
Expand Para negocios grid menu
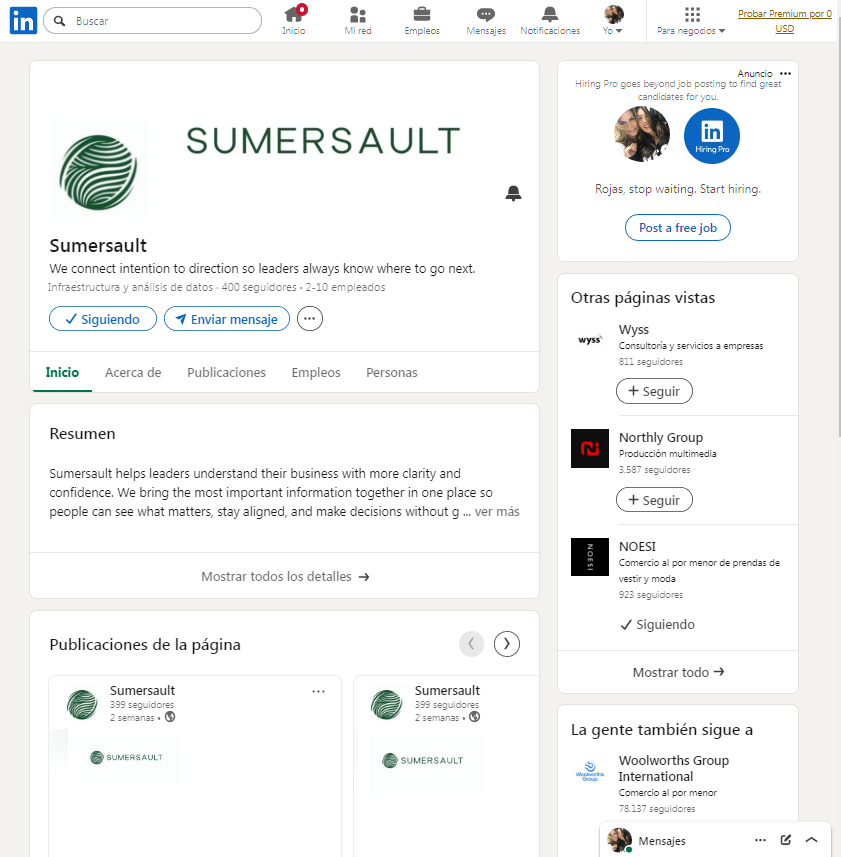[691, 21]
